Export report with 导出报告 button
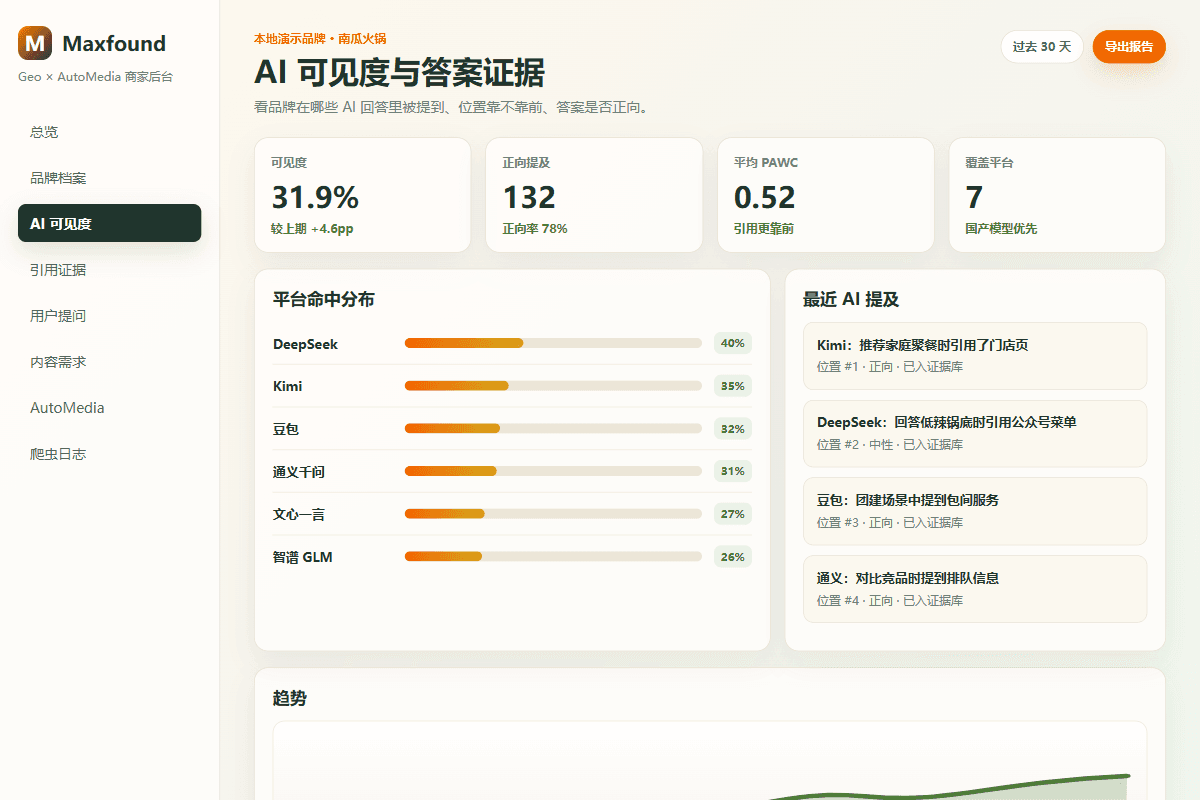Viewport: 1200px width, 800px height. click(x=1129, y=46)
